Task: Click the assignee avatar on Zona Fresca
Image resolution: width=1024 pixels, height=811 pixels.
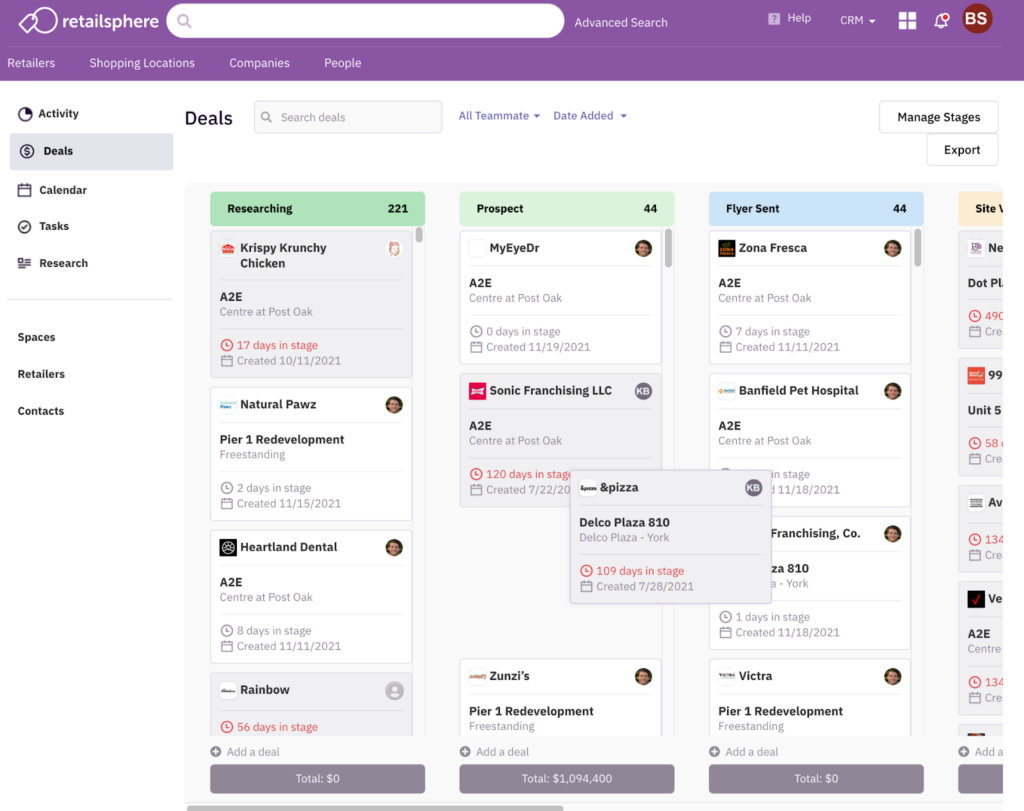Action: (893, 248)
